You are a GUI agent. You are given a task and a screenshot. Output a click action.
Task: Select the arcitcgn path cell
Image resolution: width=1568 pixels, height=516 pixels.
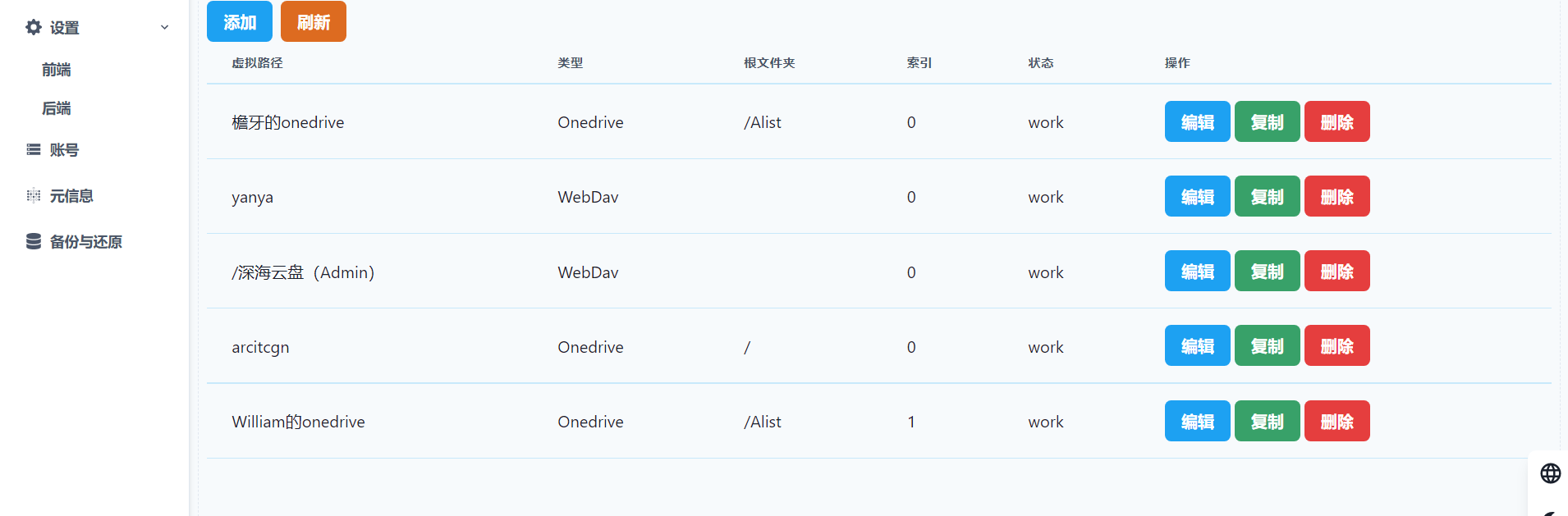click(260, 347)
